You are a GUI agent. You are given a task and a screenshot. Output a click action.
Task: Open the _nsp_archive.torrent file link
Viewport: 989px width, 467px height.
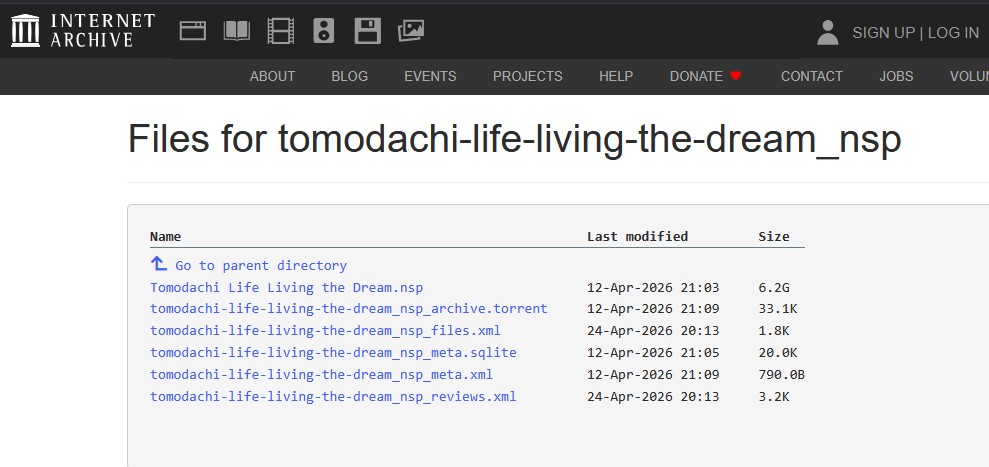point(349,309)
